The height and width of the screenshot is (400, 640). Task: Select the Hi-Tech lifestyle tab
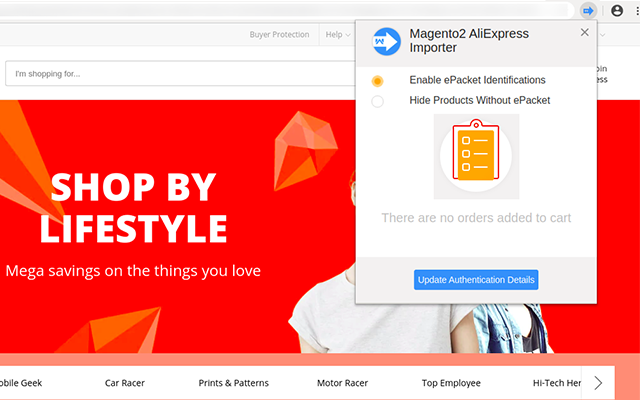coord(557,383)
